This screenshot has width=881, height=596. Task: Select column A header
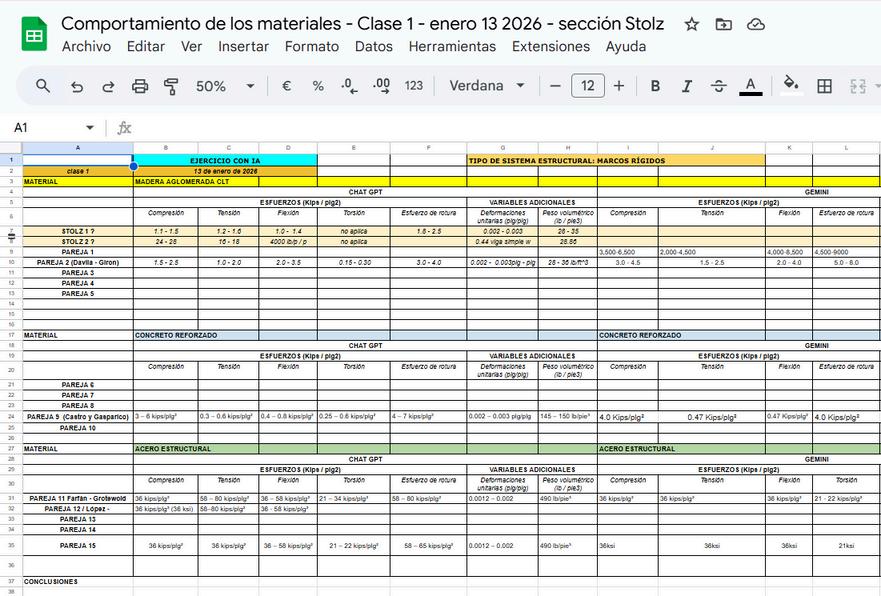click(78, 148)
